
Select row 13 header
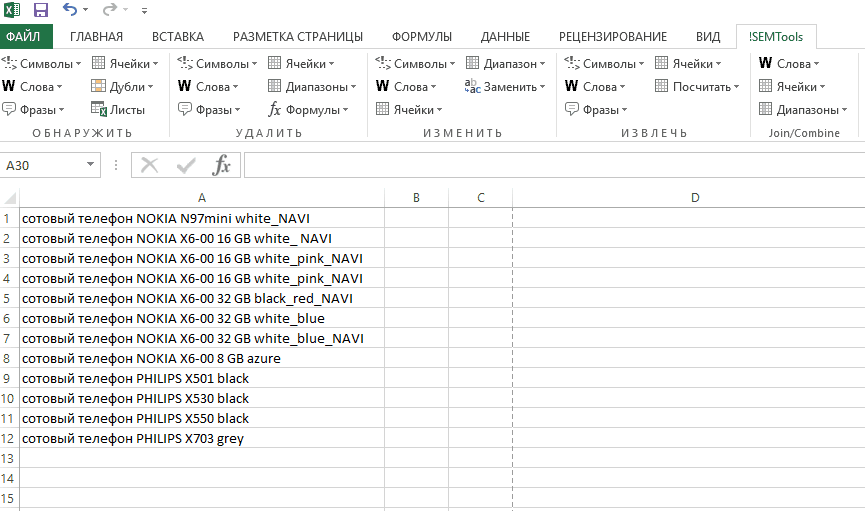8,459
